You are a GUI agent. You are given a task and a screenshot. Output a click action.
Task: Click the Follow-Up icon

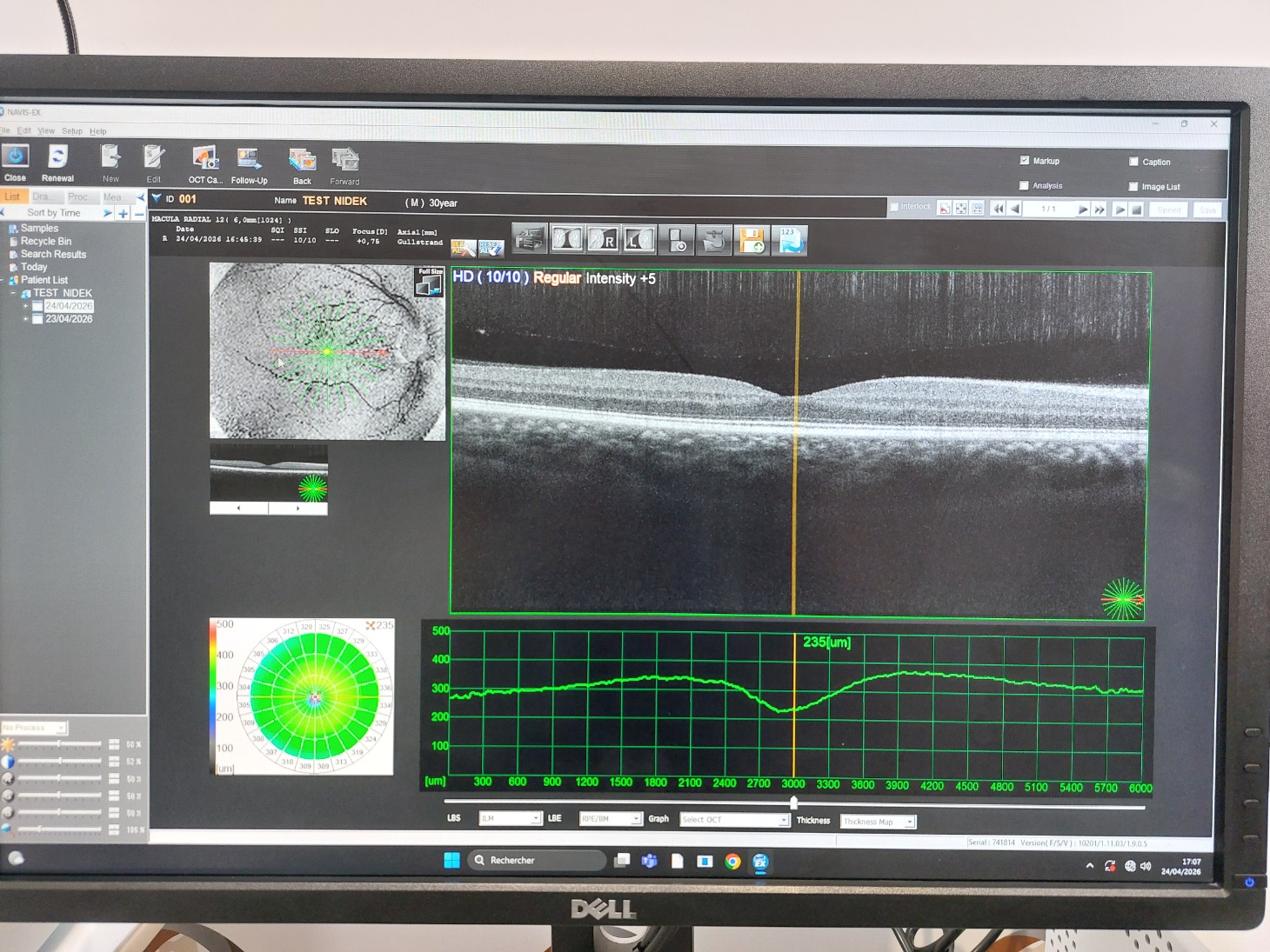pyautogui.click(x=249, y=160)
